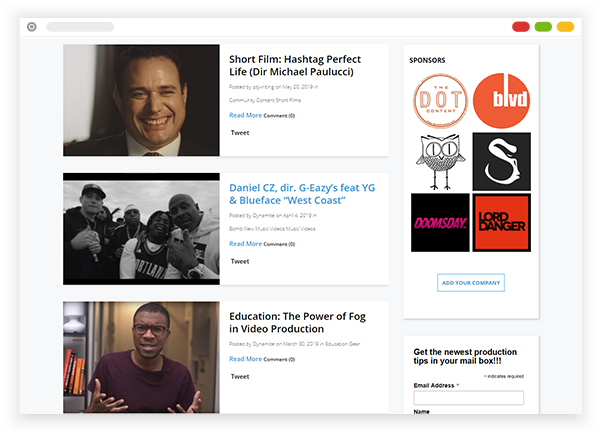
Task: Click the red dot in browser bar
Action: (x=521, y=27)
